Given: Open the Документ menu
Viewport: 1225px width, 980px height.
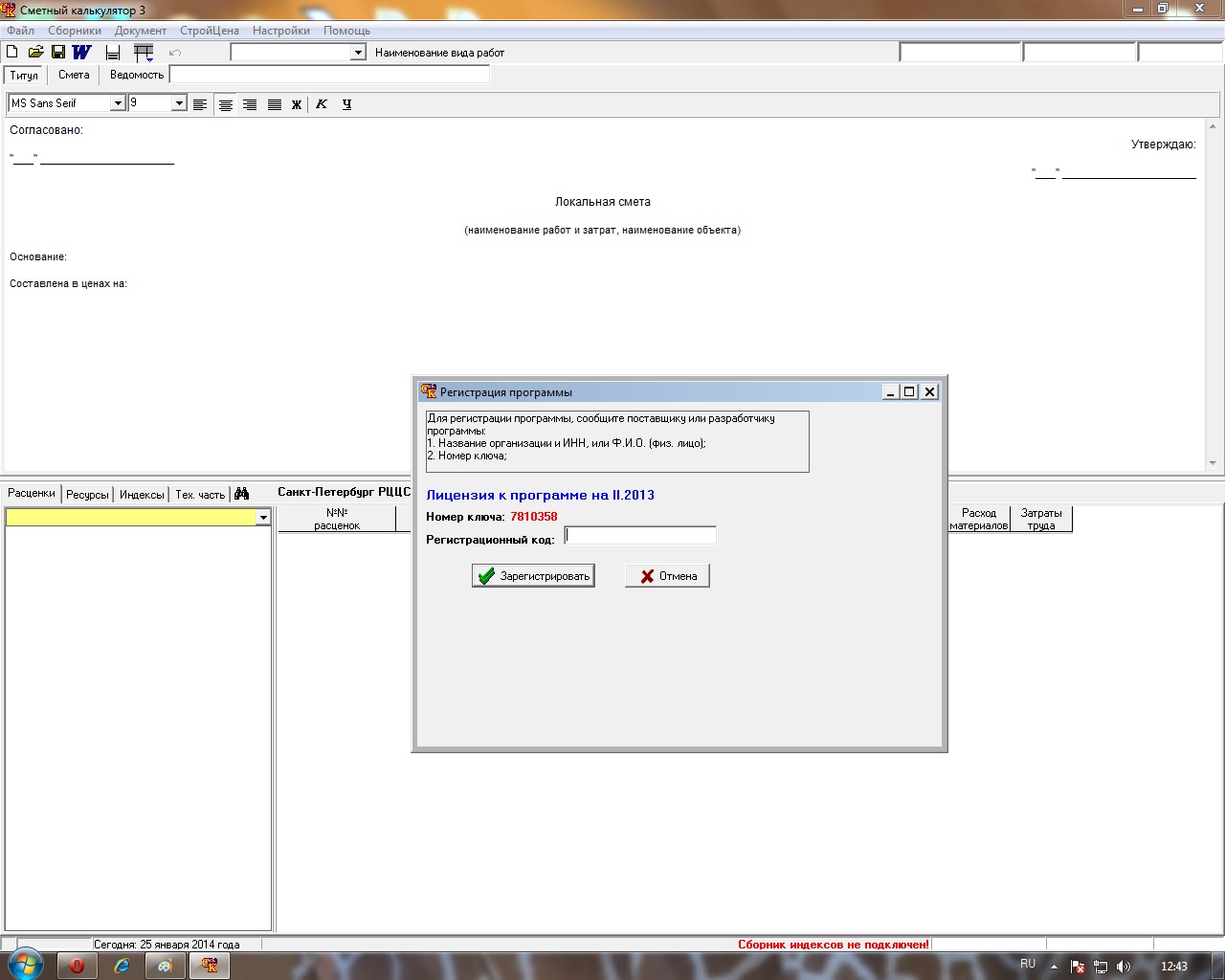Looking at the screenshot, I should click(141, 31).
